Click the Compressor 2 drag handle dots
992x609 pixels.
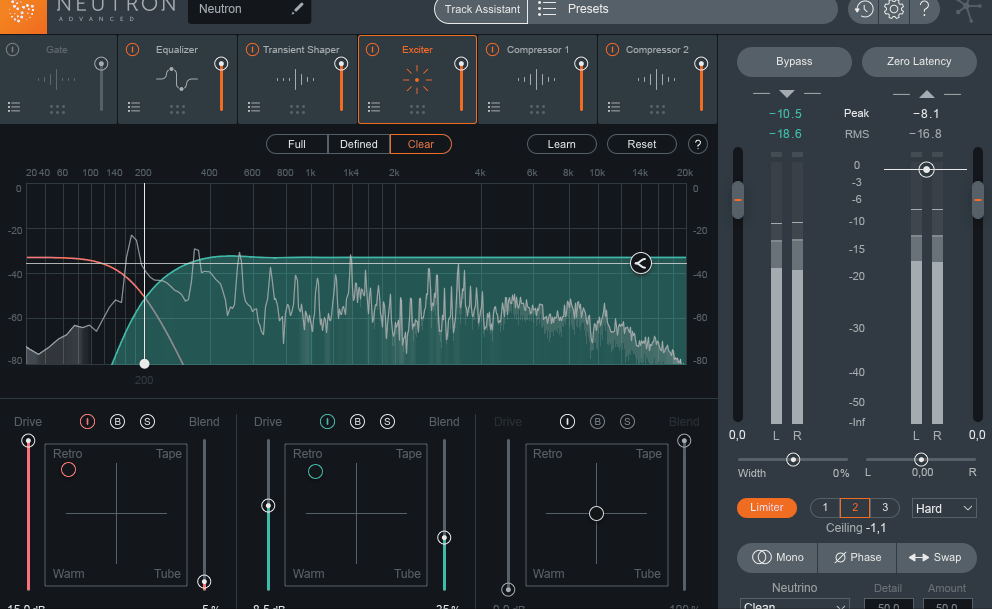pyautogui.click(x=657, y=109)
